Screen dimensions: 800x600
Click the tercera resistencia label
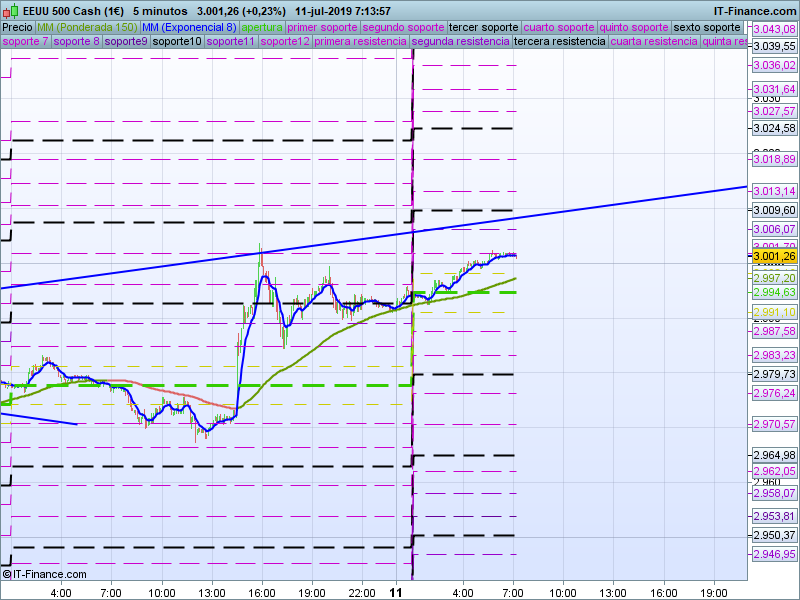(x=559, y=42)
